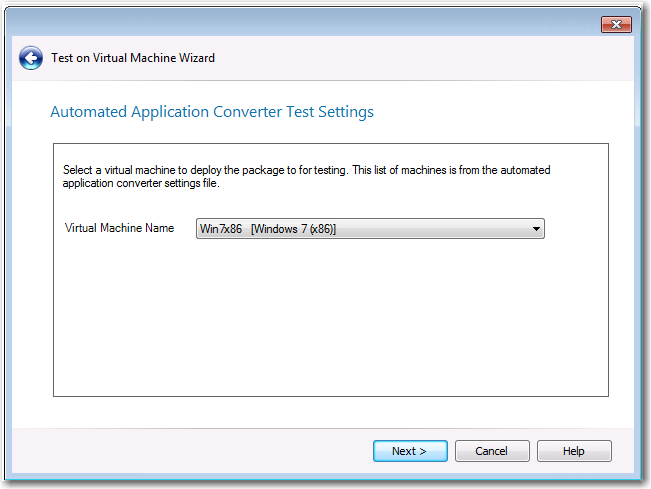Click the word 'Win7x86' in the combo box
The height and width of the screenshot is (489, 651).
pyautogui.click(x=220, y=229)
